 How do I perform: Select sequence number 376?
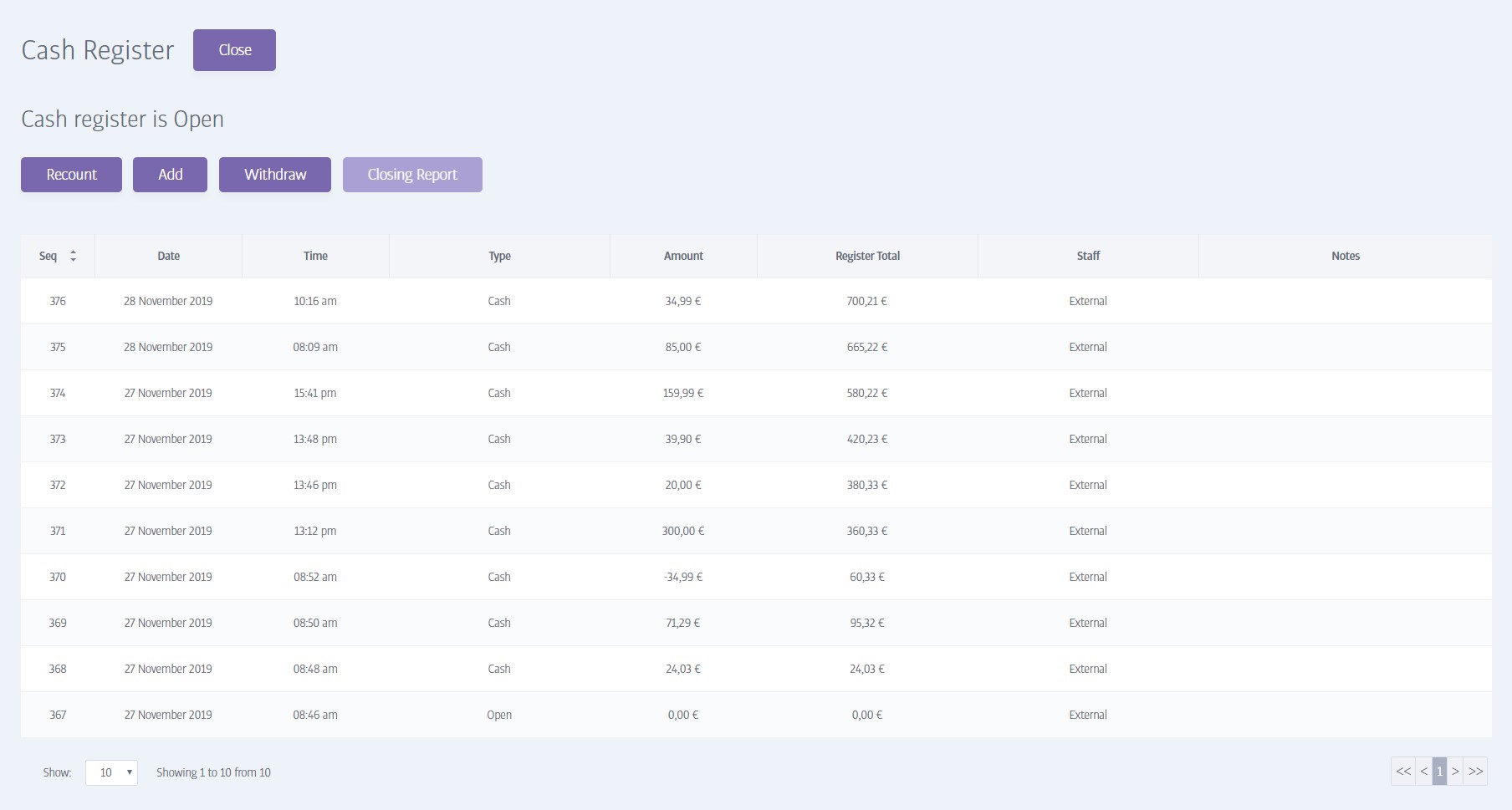[x=58, y=301]
